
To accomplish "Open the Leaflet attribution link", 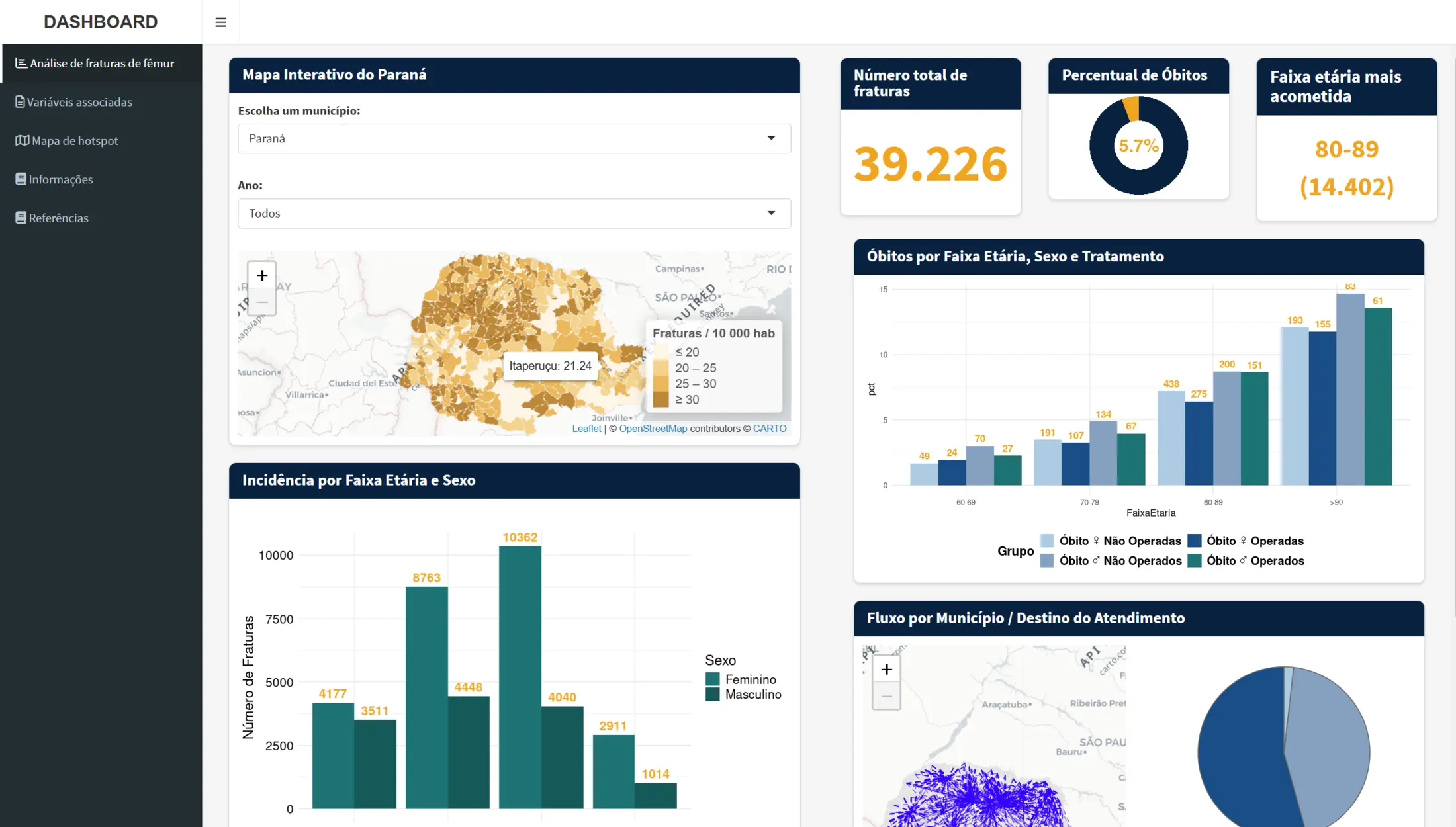I will click(586, 429).
